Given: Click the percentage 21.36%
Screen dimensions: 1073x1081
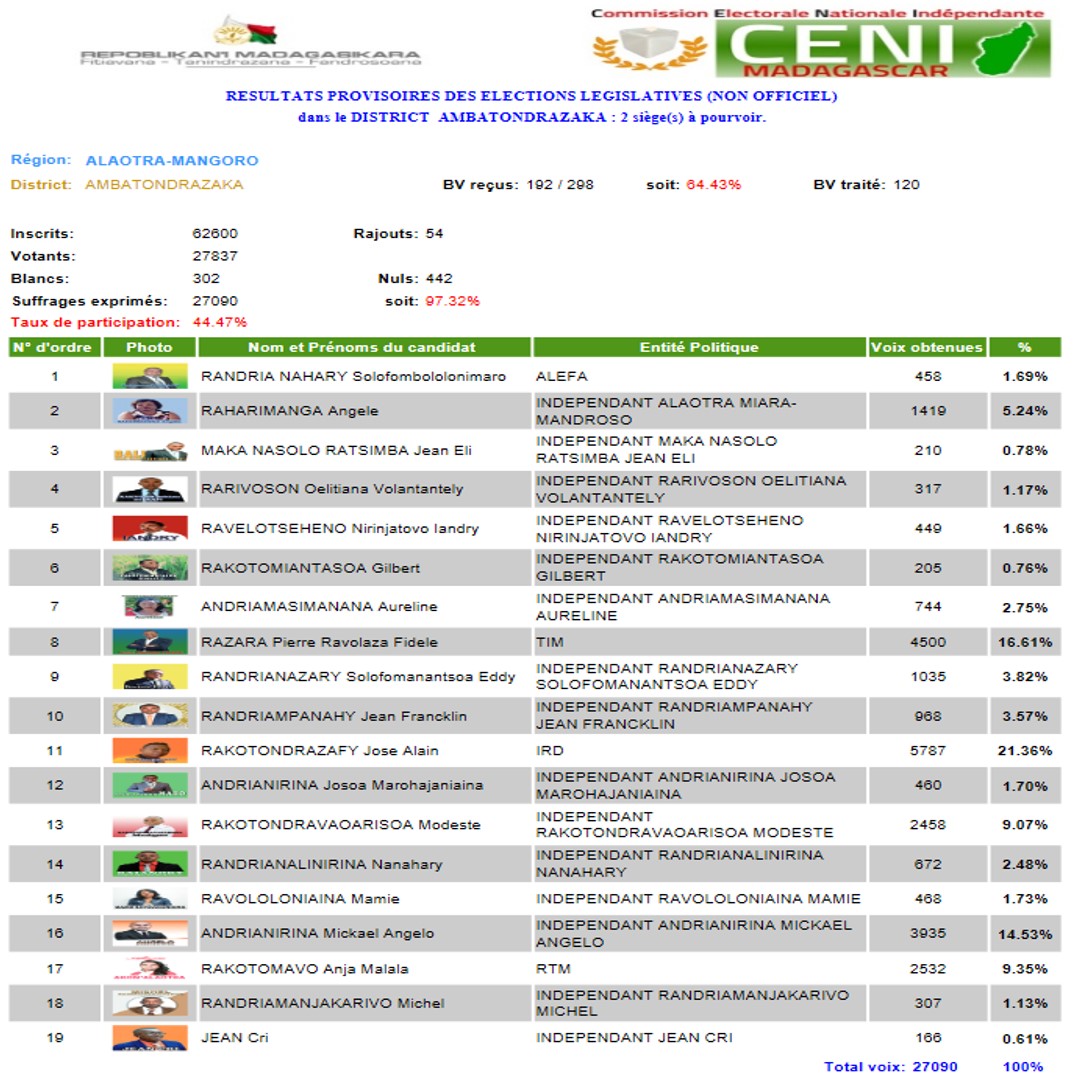Looking at the screenshot, I should coord(1025,750).
